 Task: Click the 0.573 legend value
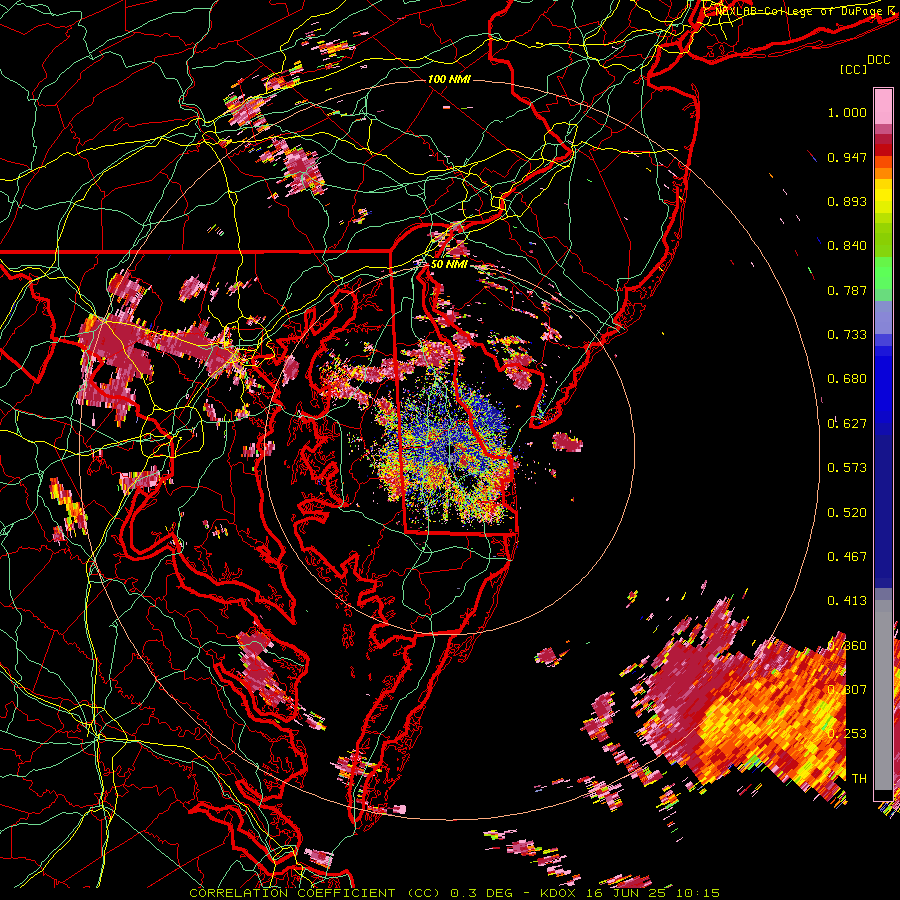click(847, 468)
